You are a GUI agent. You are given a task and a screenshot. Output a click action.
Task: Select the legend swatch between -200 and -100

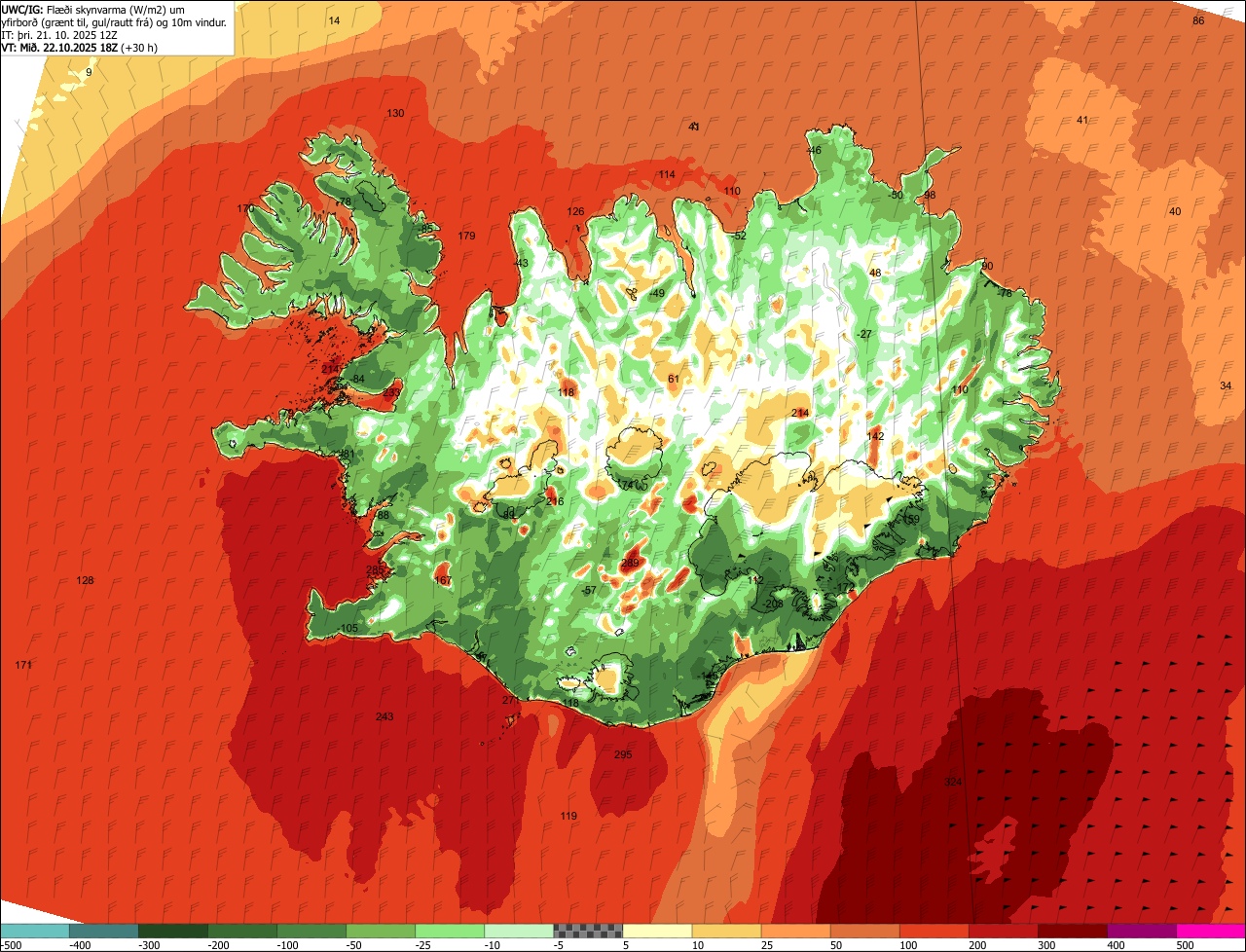tap(242, 931)
